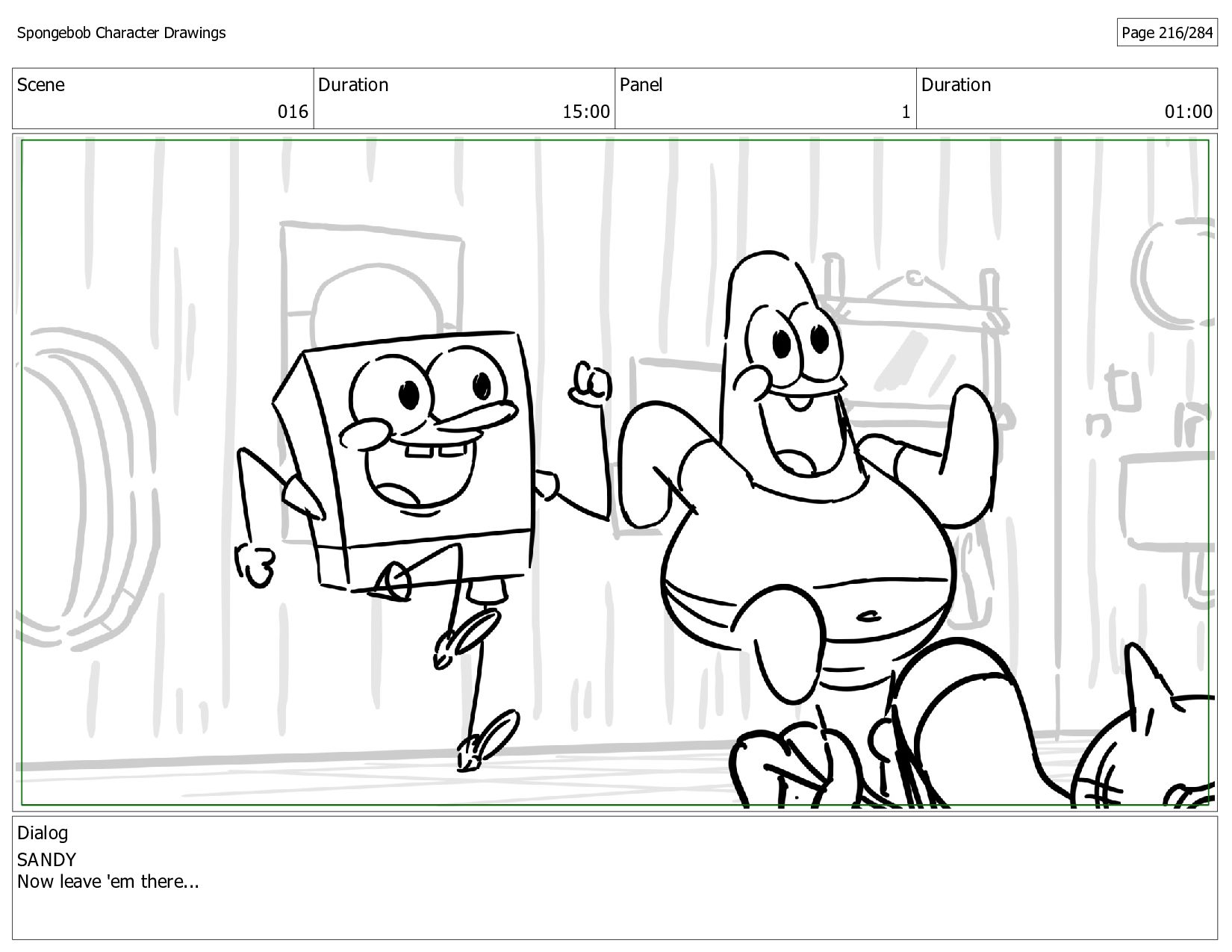1232x952 pixels.
Task: Click the 'Panel' header label
Action: [x=641, y=84]
